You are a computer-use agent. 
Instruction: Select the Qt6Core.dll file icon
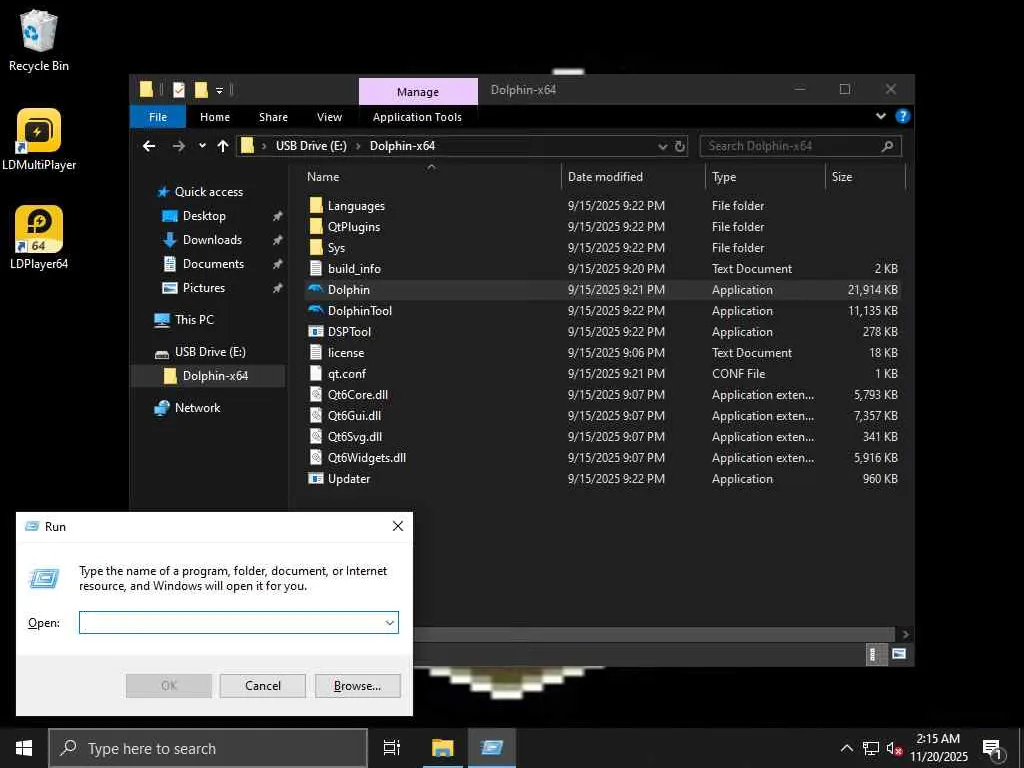click(x=315, y=394)
